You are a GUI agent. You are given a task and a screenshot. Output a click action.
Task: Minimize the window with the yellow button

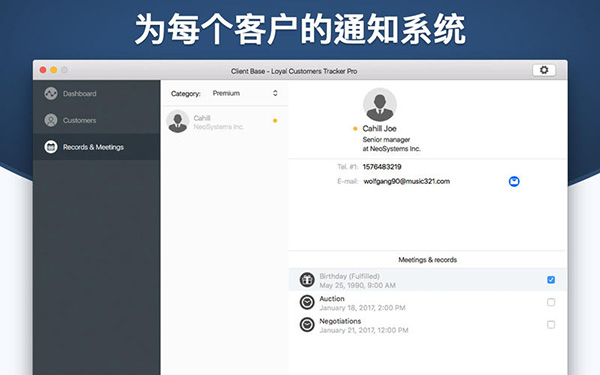pyautogui.click(x=54, y=70)
